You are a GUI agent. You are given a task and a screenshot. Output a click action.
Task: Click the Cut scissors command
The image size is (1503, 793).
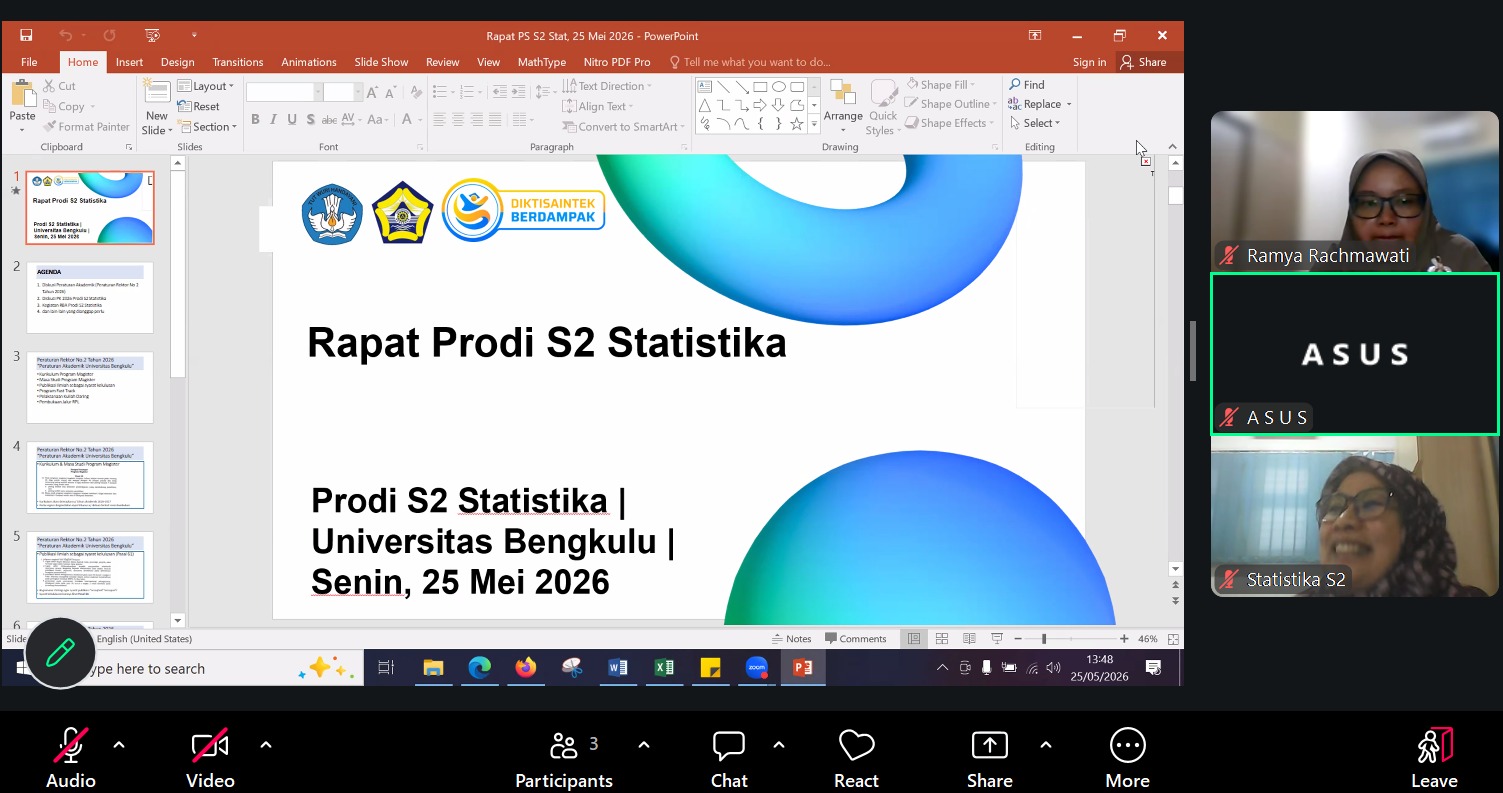coord(59,86)
